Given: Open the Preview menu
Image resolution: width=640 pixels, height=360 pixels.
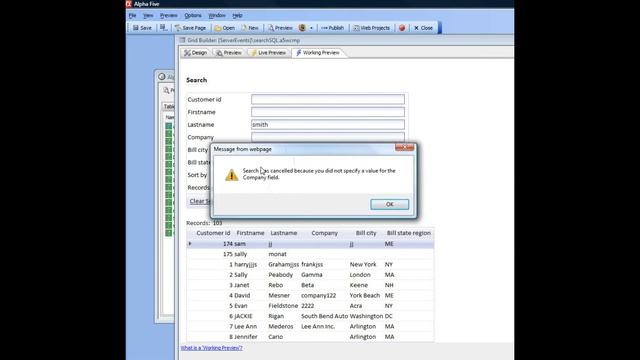Looking at the screenshot, I should (169, 16).
